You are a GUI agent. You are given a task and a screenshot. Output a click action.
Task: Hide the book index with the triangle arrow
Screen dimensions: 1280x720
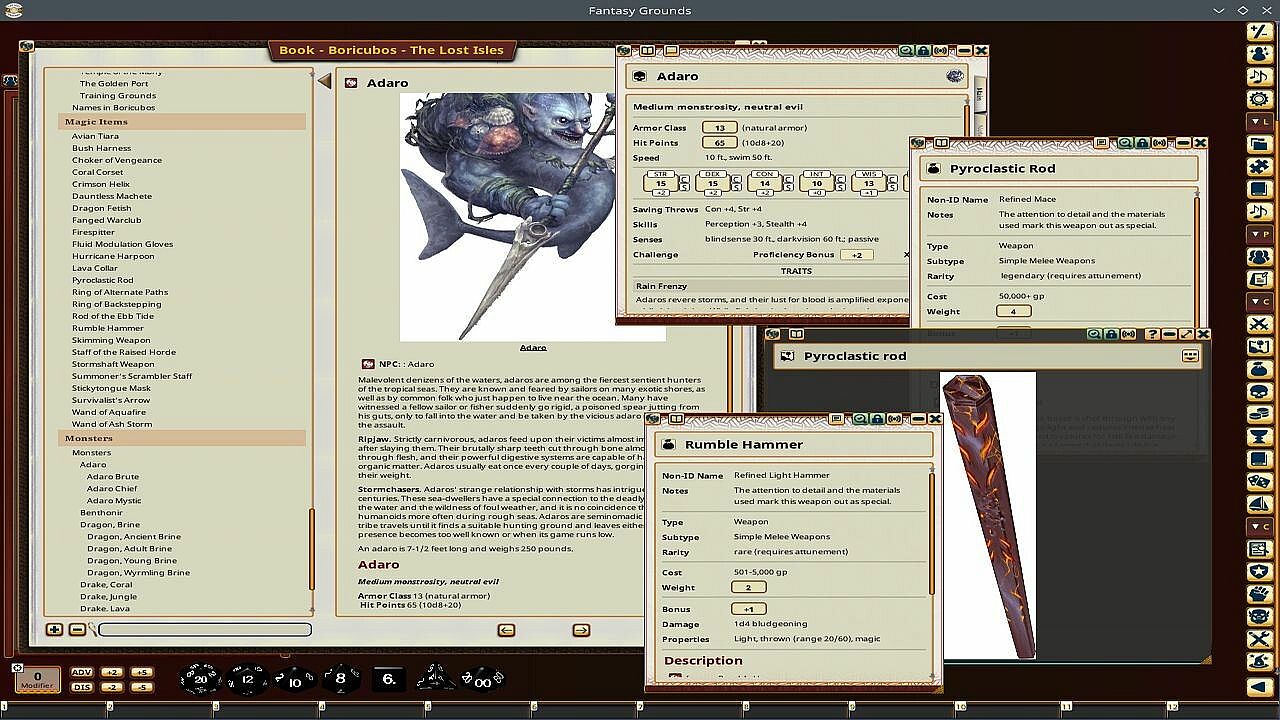(324, 81)
